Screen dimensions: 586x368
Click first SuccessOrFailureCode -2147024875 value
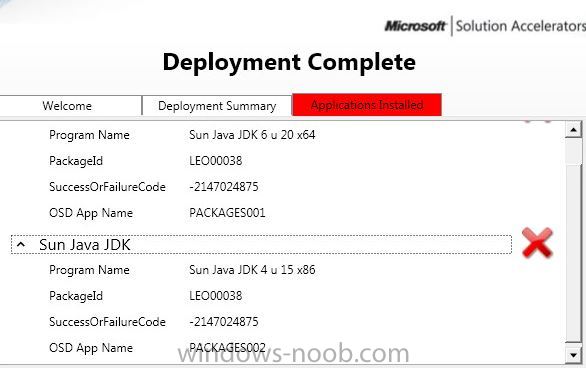click(223, 187)
